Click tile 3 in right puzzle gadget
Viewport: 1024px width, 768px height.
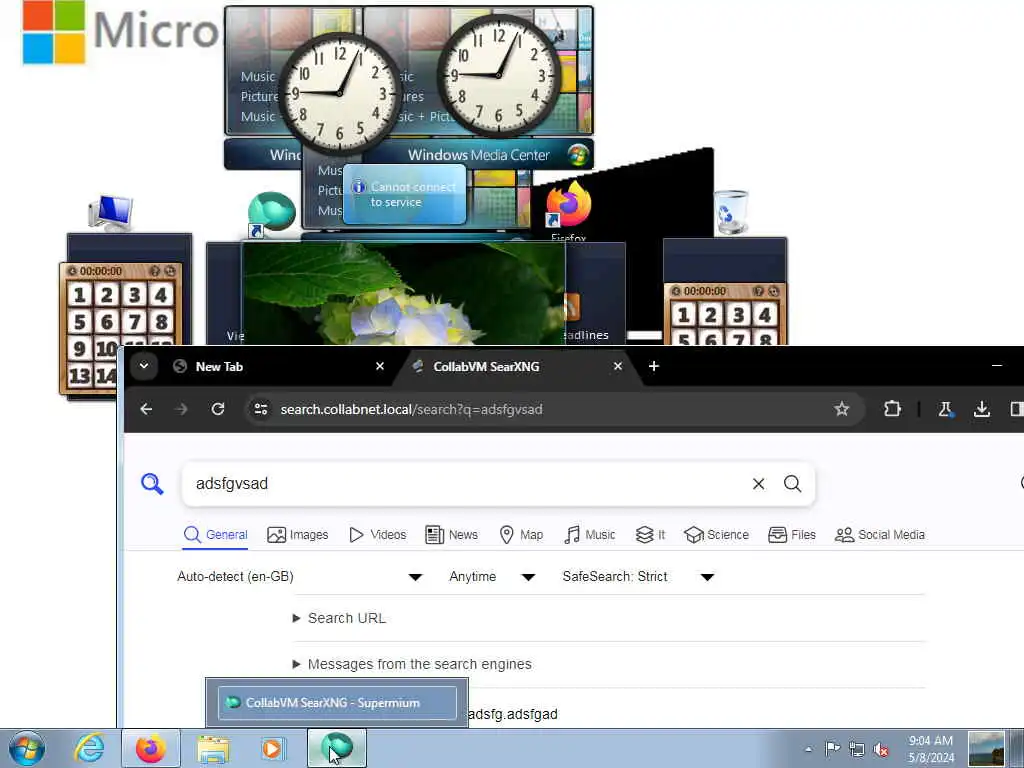click(738, 315)
